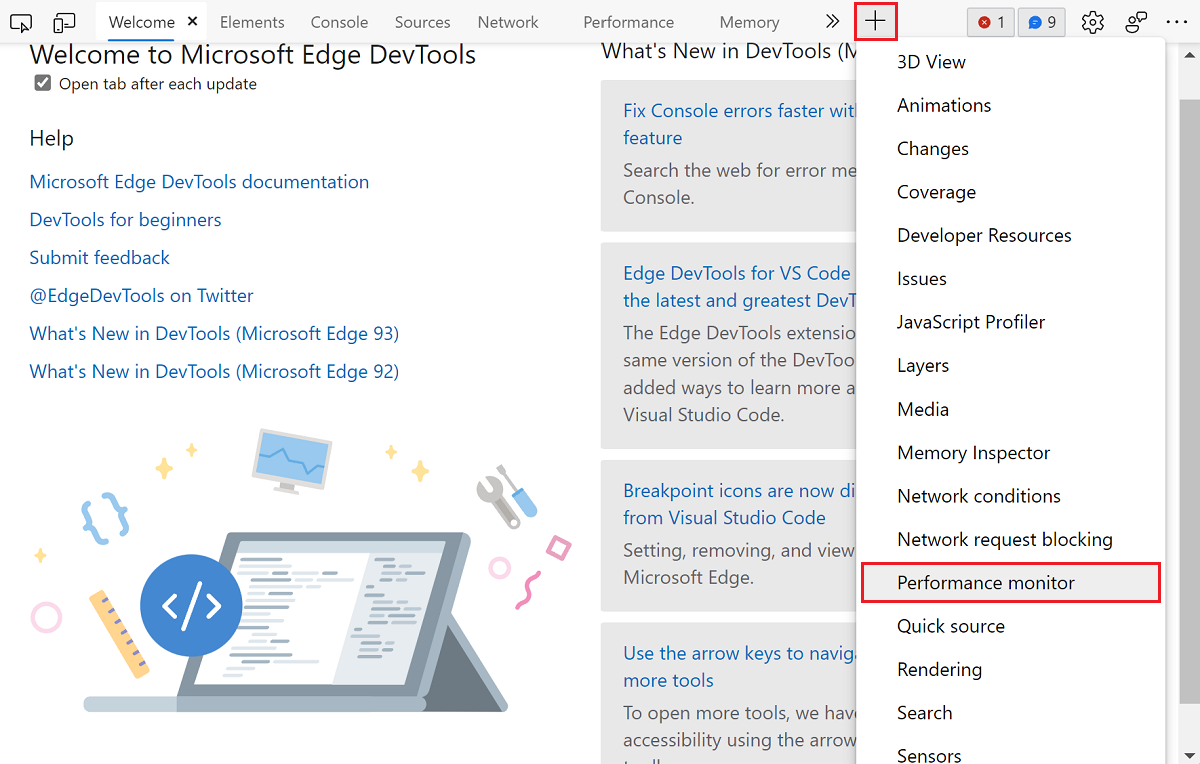Switch to the Sources tab

point(422,22)
